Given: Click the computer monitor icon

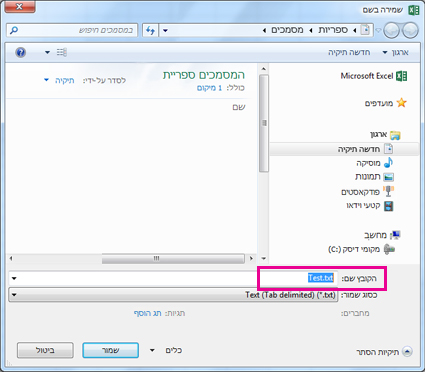Looking at the screenshot, I should click(x=395, y=235).
